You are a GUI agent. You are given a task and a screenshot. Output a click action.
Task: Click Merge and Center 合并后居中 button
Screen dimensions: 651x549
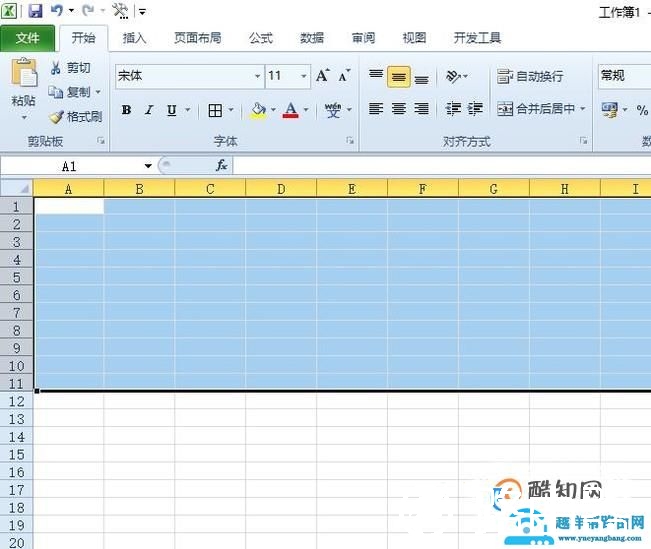[x=536, y=109]
